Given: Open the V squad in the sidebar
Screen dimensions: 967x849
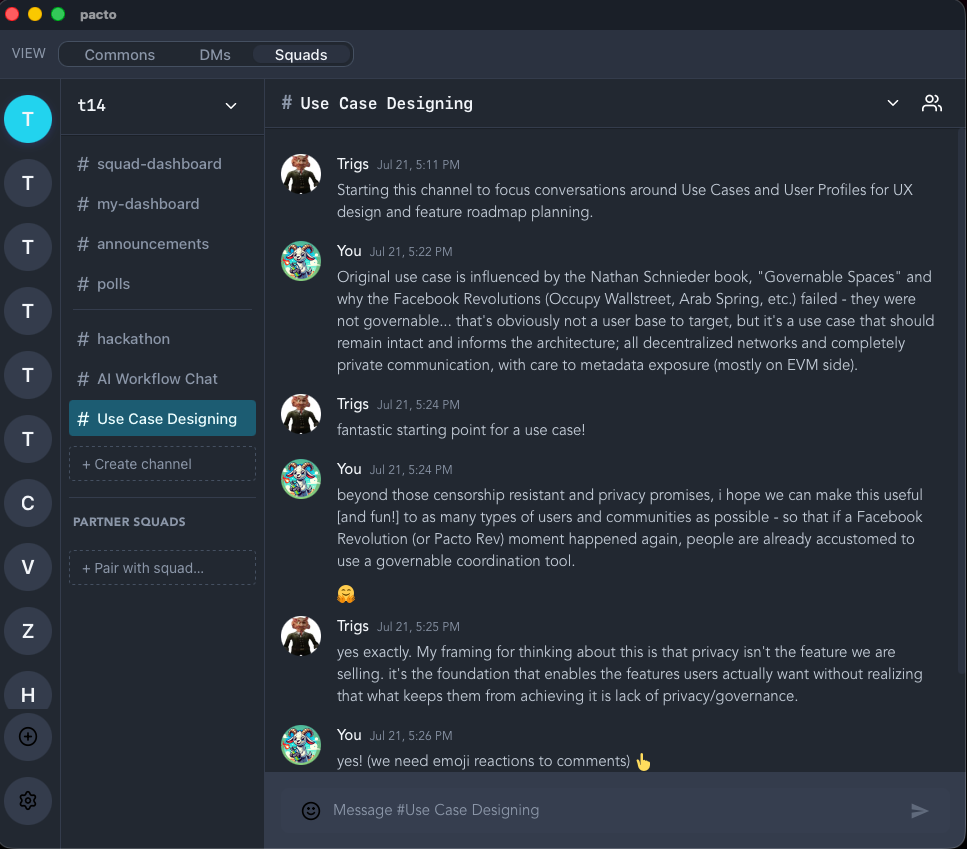Looking at the screenshot, I should click(x=28, y=567).
